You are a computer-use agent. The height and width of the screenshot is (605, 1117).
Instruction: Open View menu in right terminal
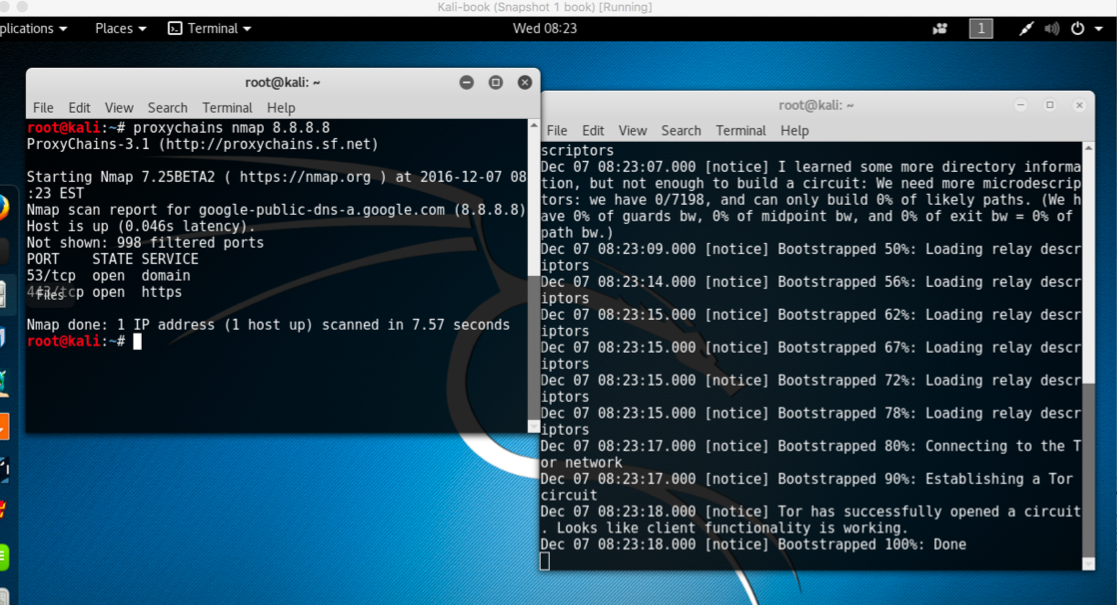pyautogui.click(x=633, y=130)
